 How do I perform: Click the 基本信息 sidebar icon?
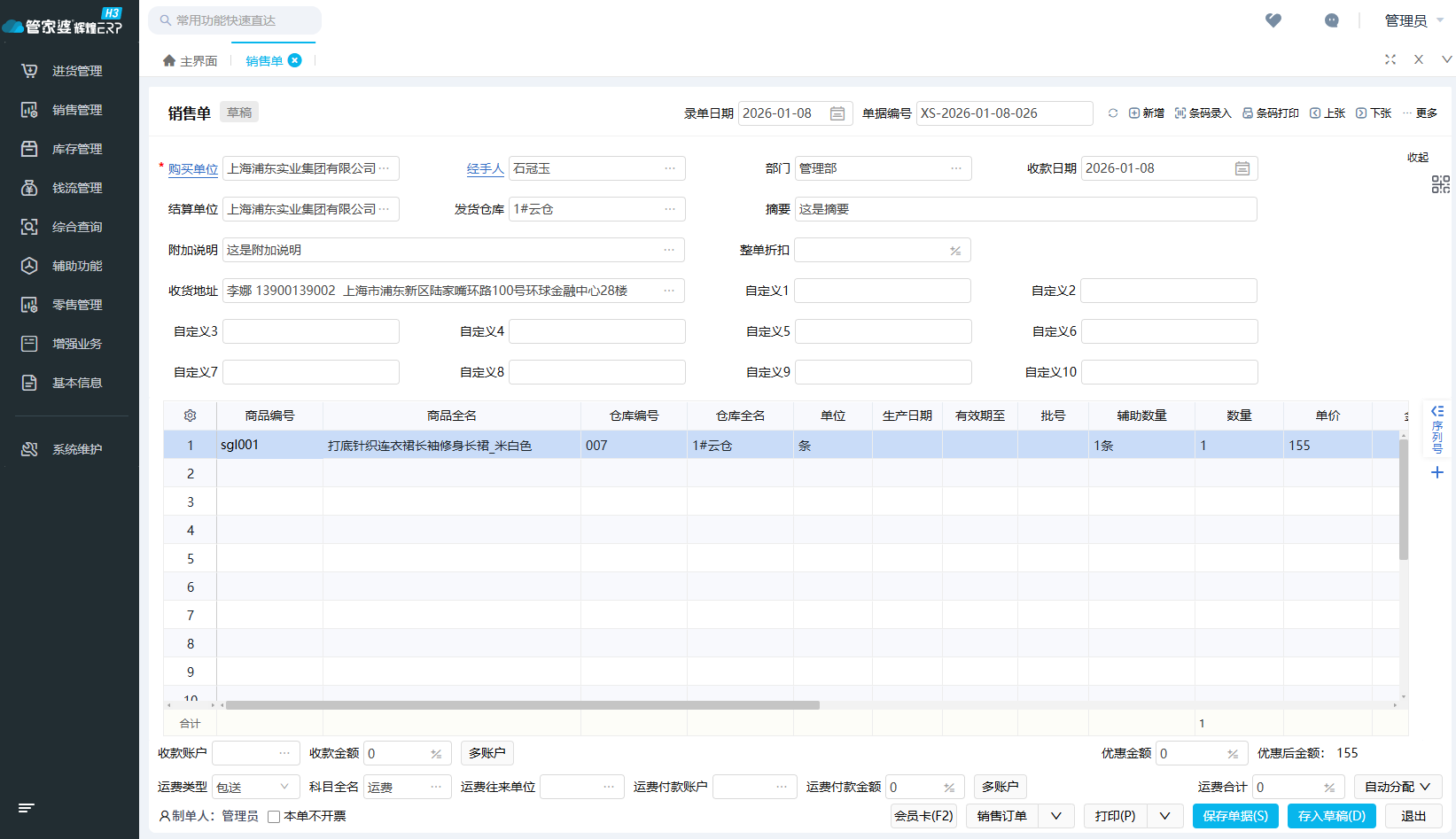click(29, 383)
